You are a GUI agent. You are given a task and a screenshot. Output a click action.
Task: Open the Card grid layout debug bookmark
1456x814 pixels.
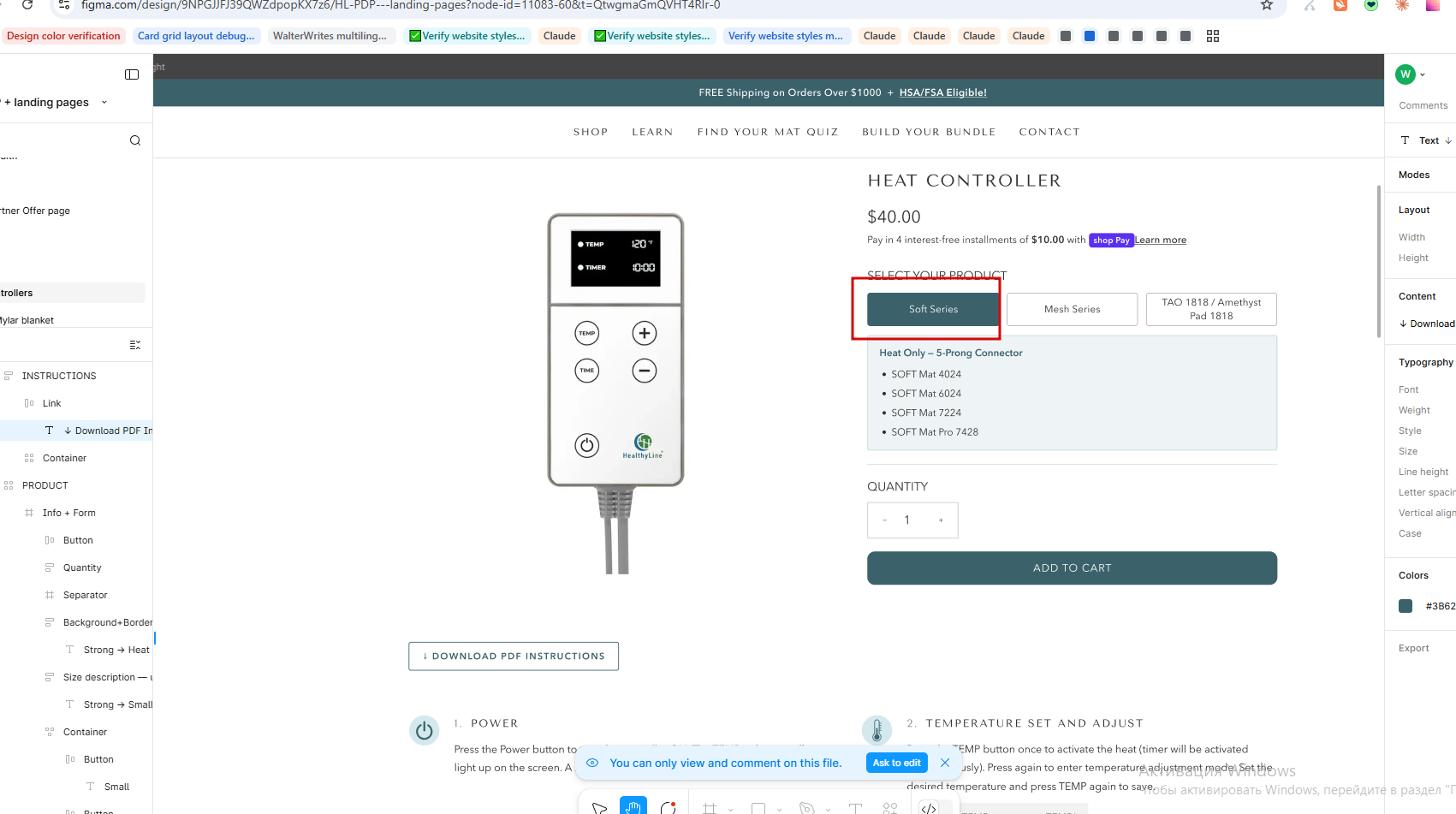pyautogui.click(x=196, y=36)
